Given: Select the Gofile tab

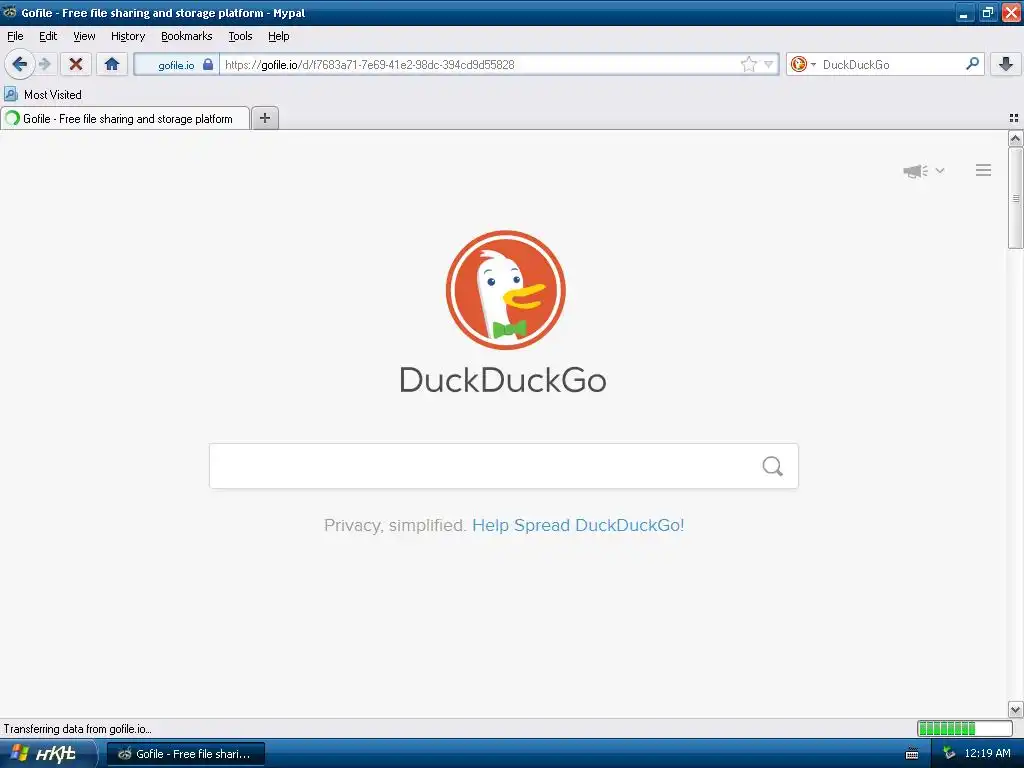Looking at the screenshot, I should 125,119.
